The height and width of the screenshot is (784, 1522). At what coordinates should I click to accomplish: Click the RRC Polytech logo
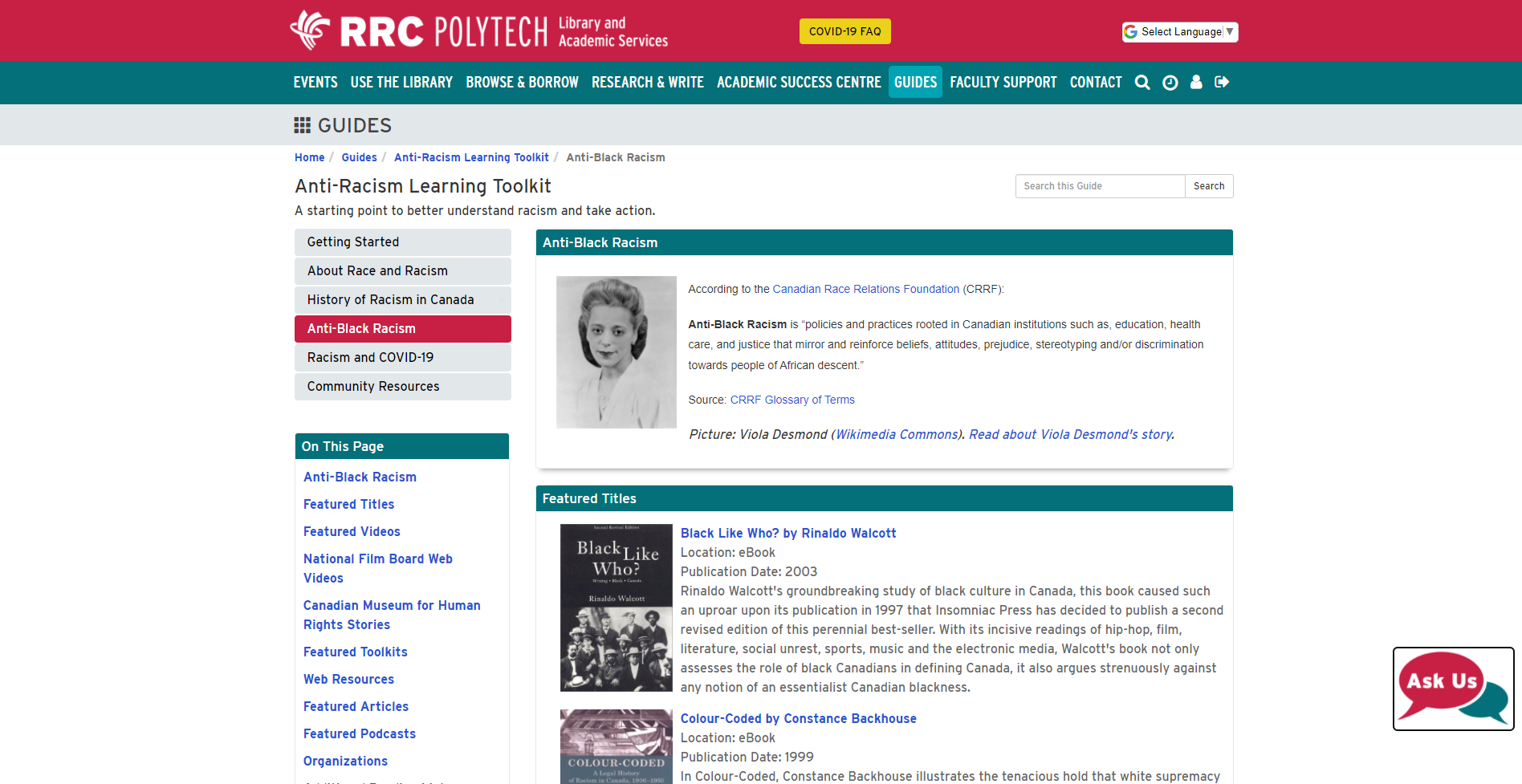click(479, 31)
